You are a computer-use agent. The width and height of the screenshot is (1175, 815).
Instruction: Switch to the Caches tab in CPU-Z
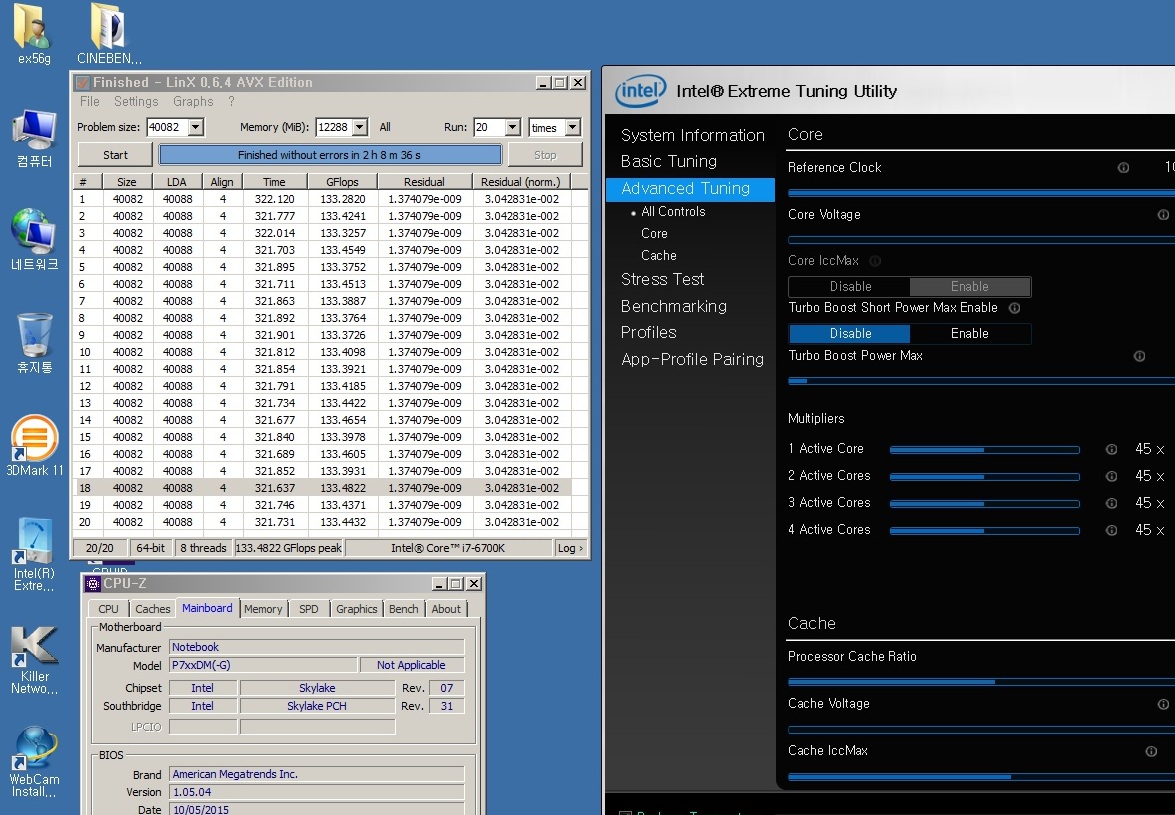(152, 609)
